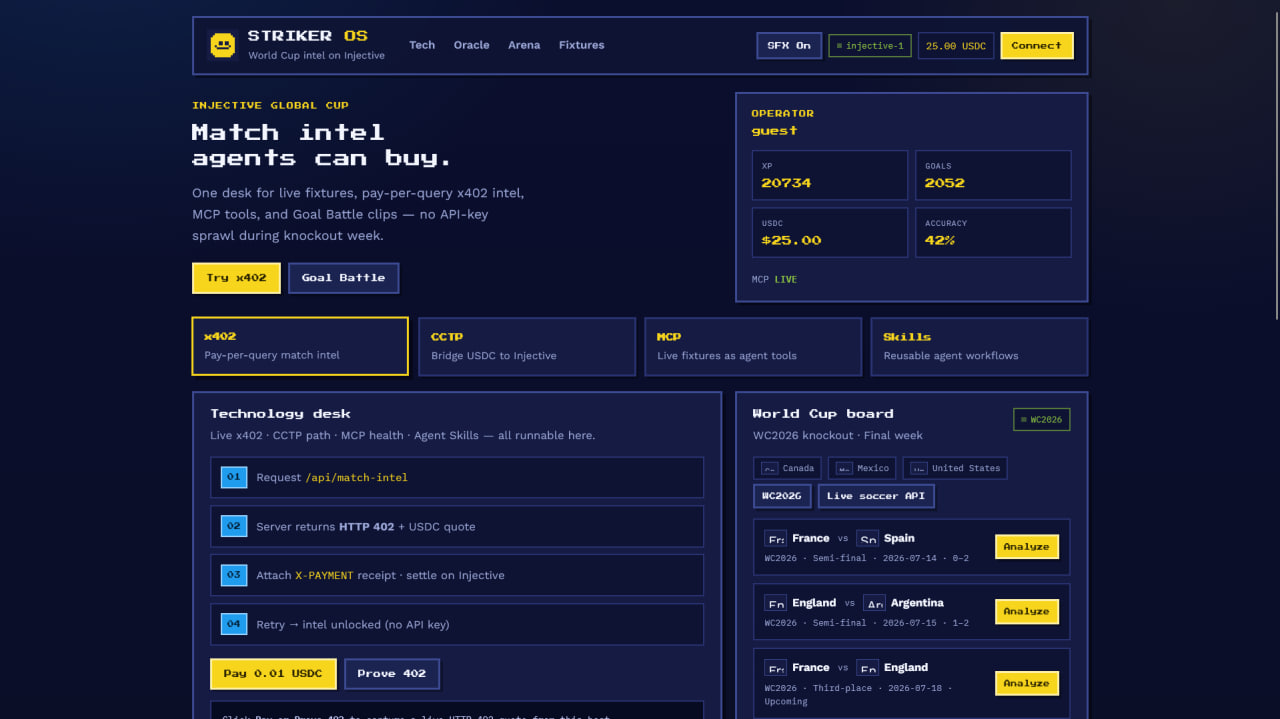Click the MCP LIVE status text

point(774,279)
